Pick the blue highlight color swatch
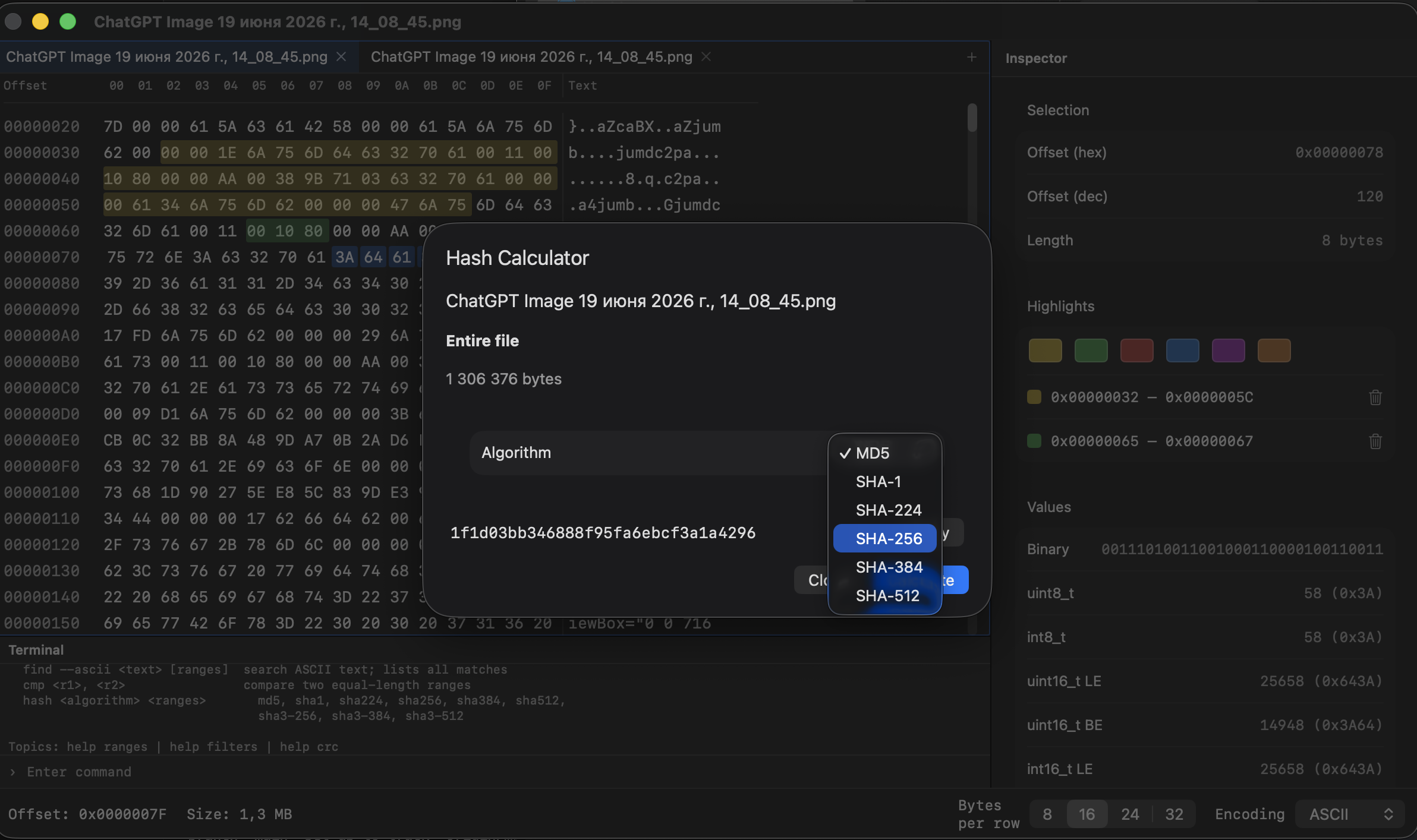The image size is (1417, 840). [1183, 350]
